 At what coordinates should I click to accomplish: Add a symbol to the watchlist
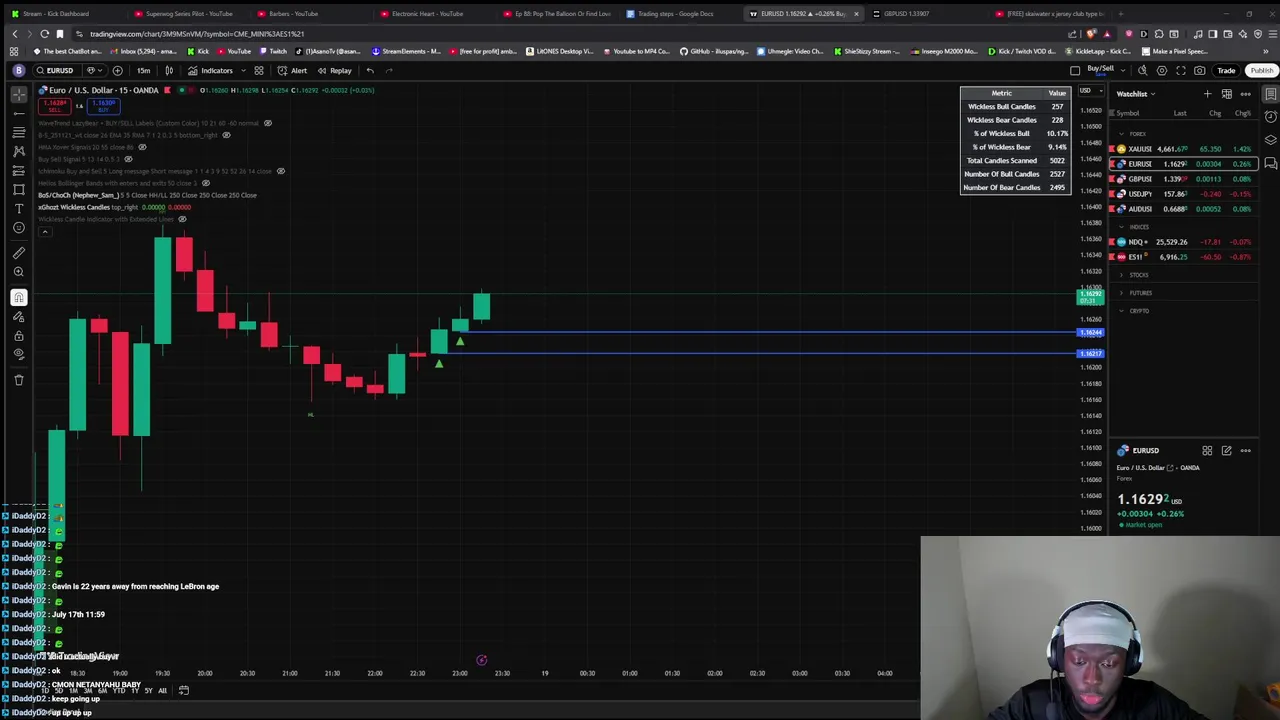tap(1207, 94)
